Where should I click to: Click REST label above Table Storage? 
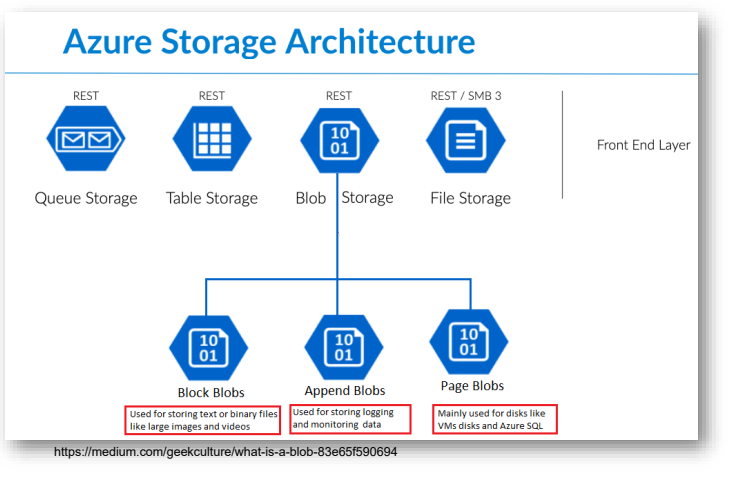(212, 96)
